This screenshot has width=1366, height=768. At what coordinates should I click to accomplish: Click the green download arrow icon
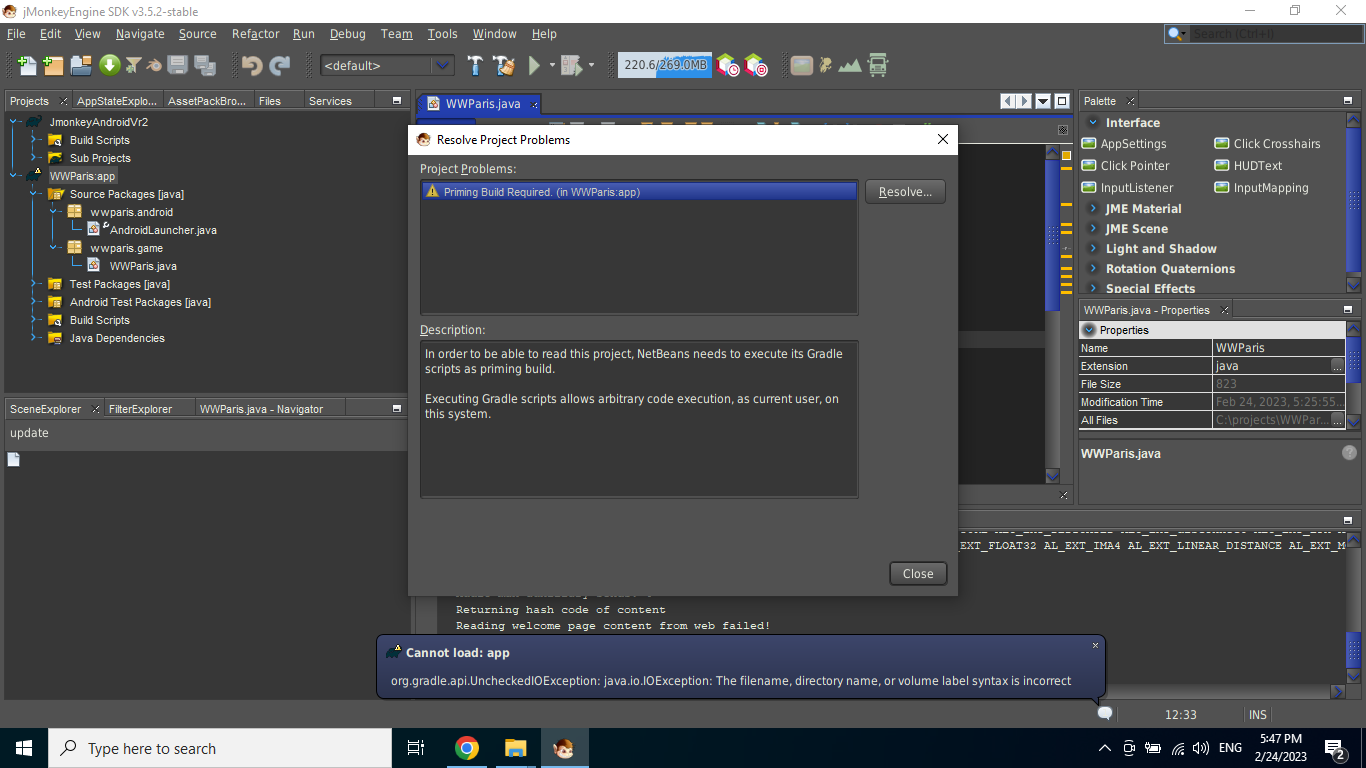(109, 66)
